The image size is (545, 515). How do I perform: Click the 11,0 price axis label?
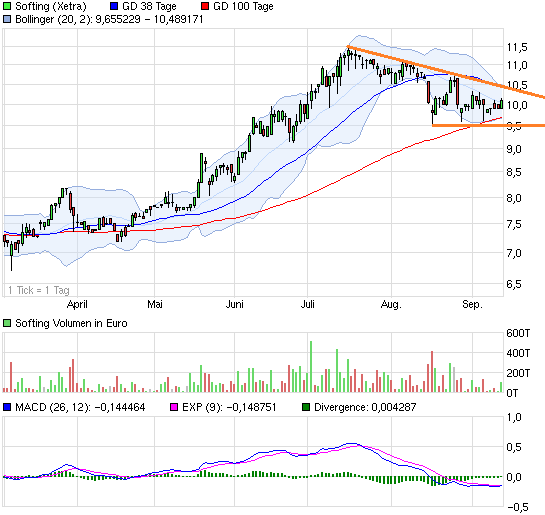click(x=517, y=65)
